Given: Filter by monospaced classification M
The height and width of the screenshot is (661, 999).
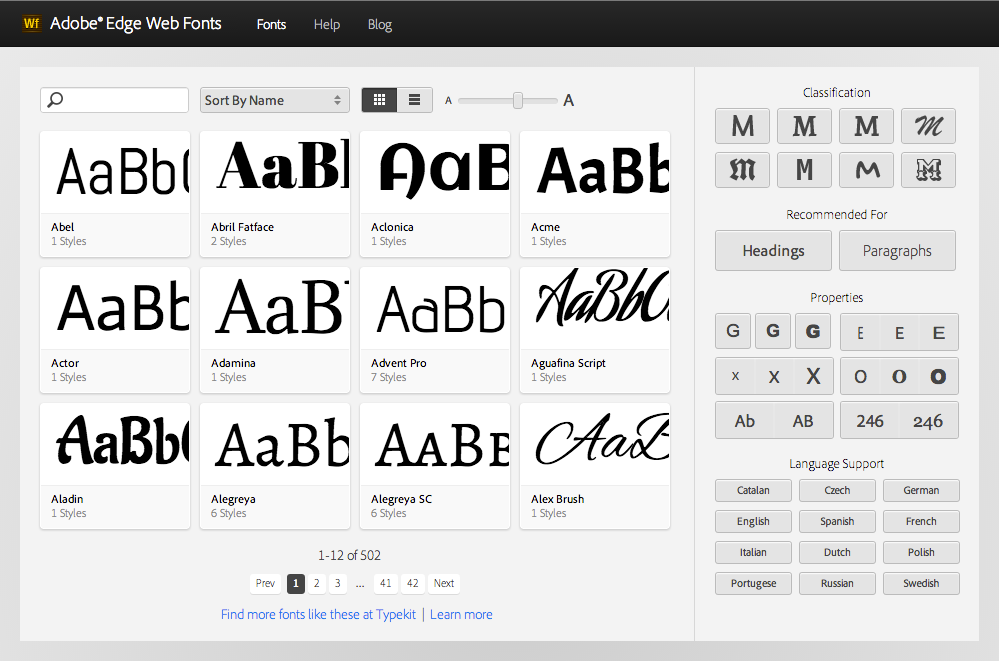Looking at the screenshot, I should (804, 170).
